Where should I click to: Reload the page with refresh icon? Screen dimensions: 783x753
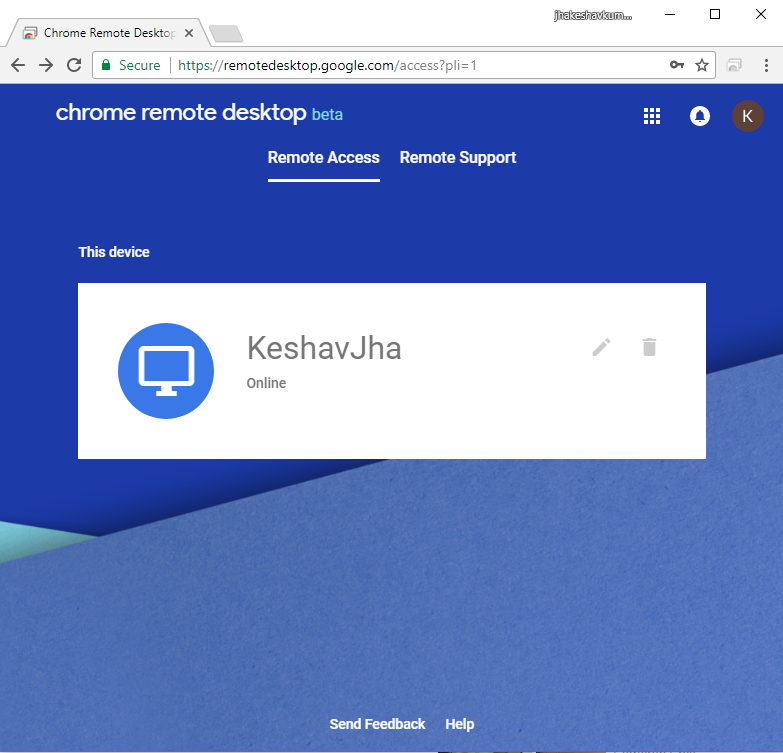(x=74, y=65)
